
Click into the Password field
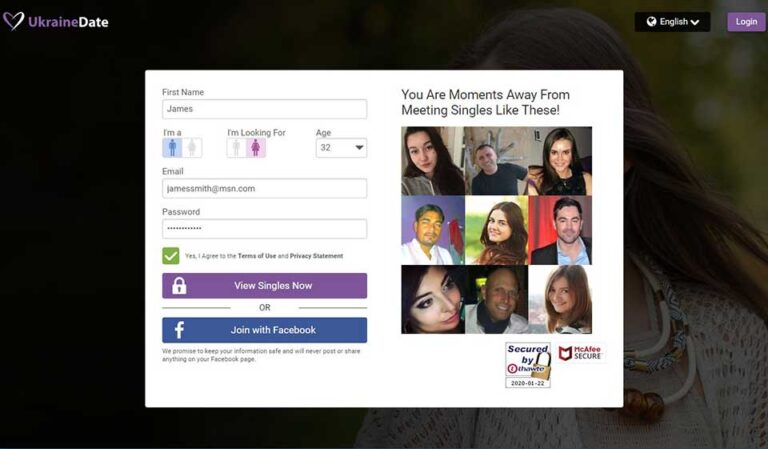pyautogui.click(x=264, y=229)
